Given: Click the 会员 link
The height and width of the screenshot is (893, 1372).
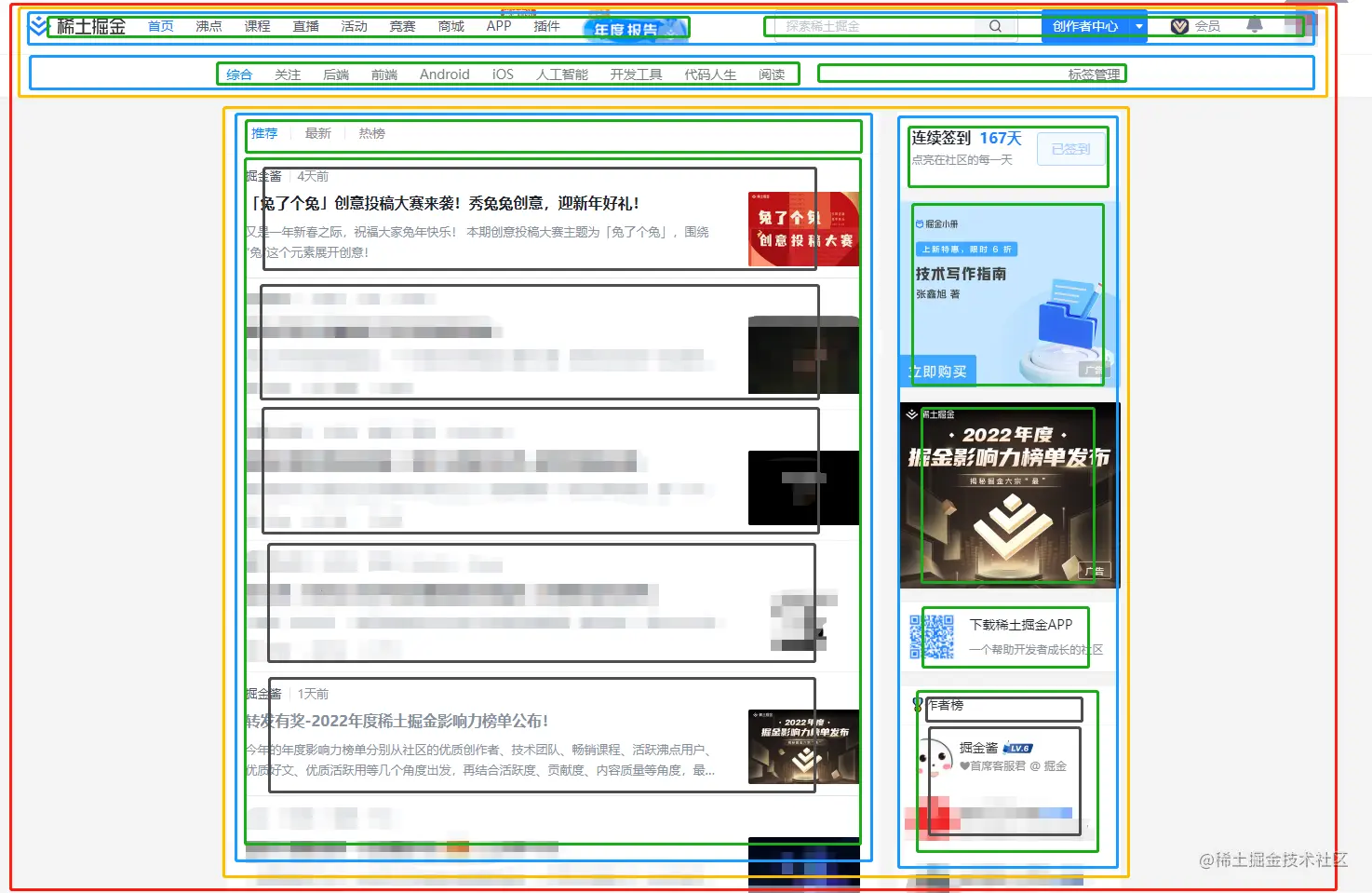Looking at the screenshot, I should (x=1207, y=26).
